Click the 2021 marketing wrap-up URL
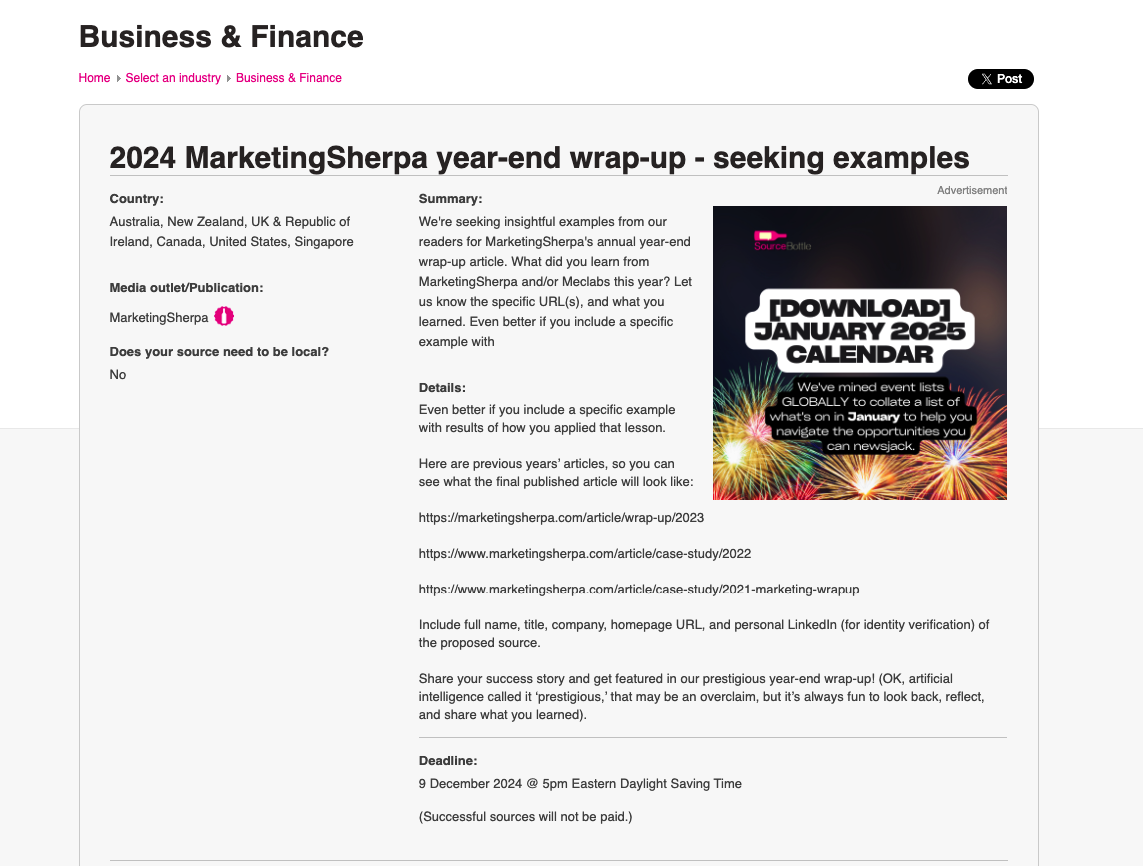The width and height of the screenshot is (1143, 866). 638,589
